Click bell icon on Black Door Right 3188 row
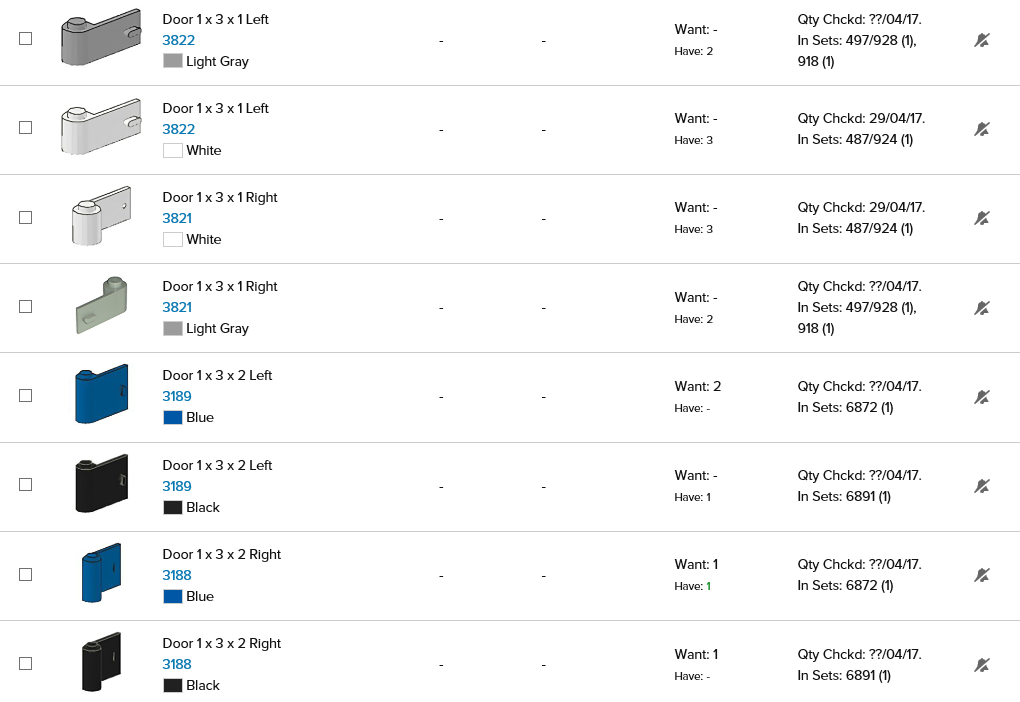Viewport: 1020px width, 702px height. coord(982,665)
